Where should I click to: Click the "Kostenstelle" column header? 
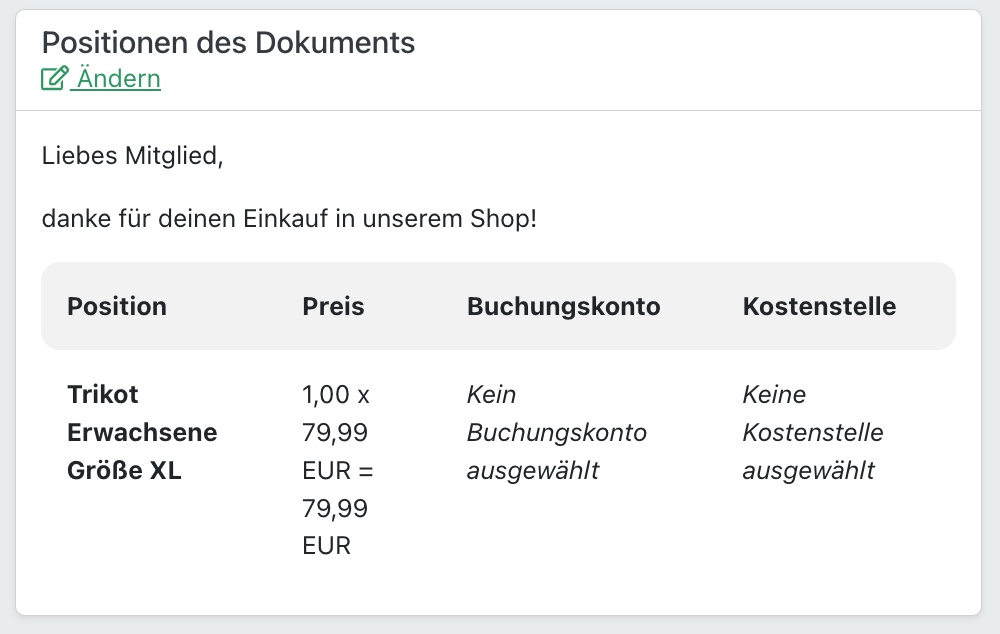pos(819,306)
